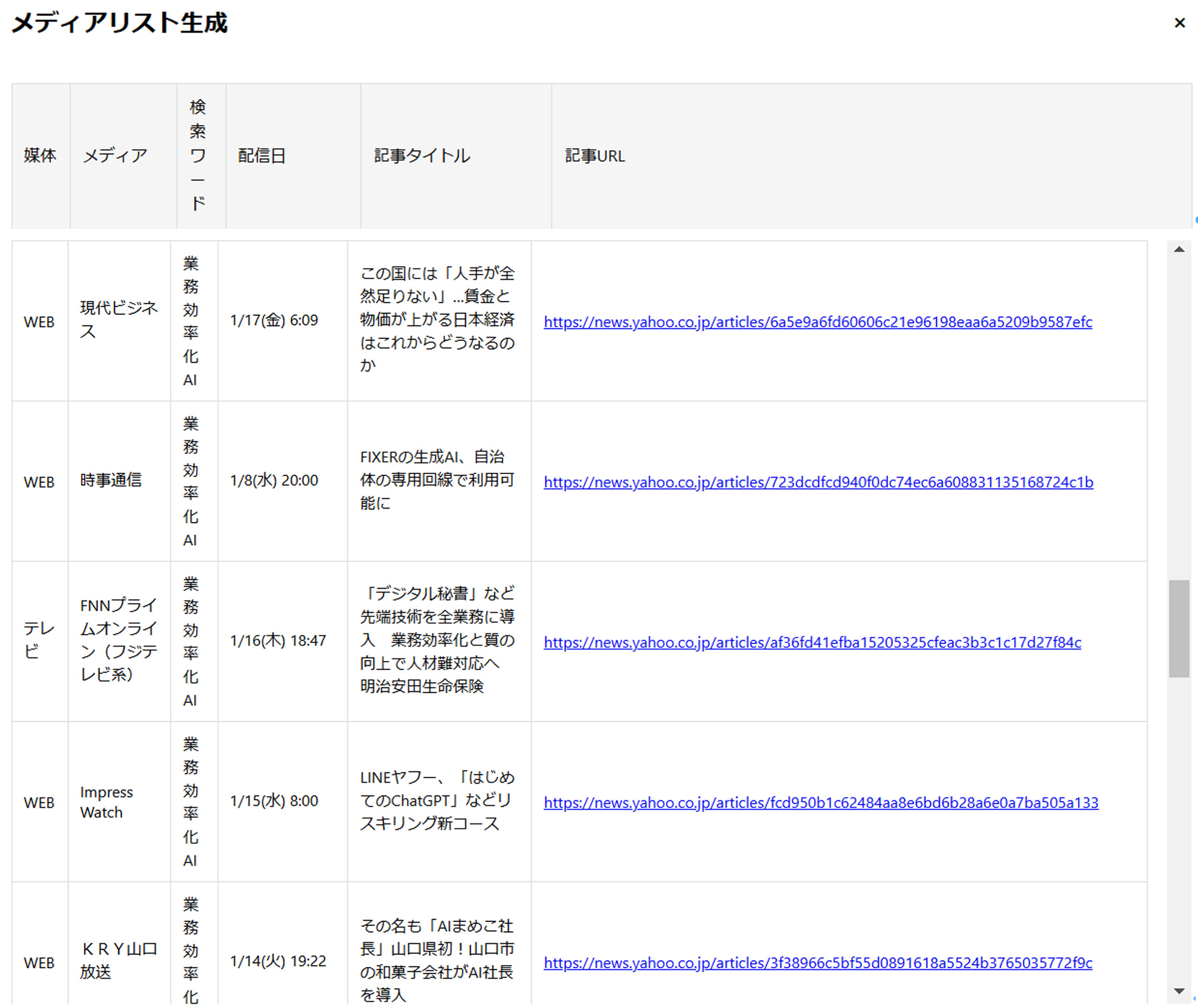Click the date 1/17(金) 6:09
Viewport: 1198px width, 1008px height.
coord(274,320)
